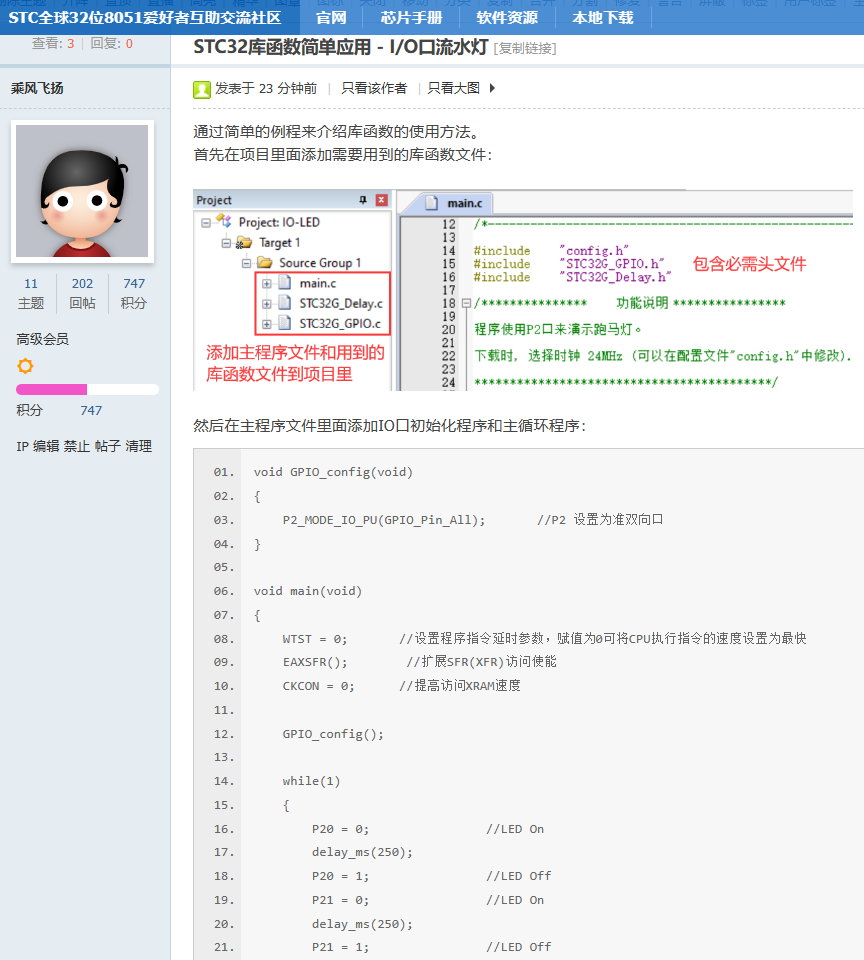Click the post title STC32库函数简单应用 - I/O口流水灯

pyautogui.click(x=340, y=47)
